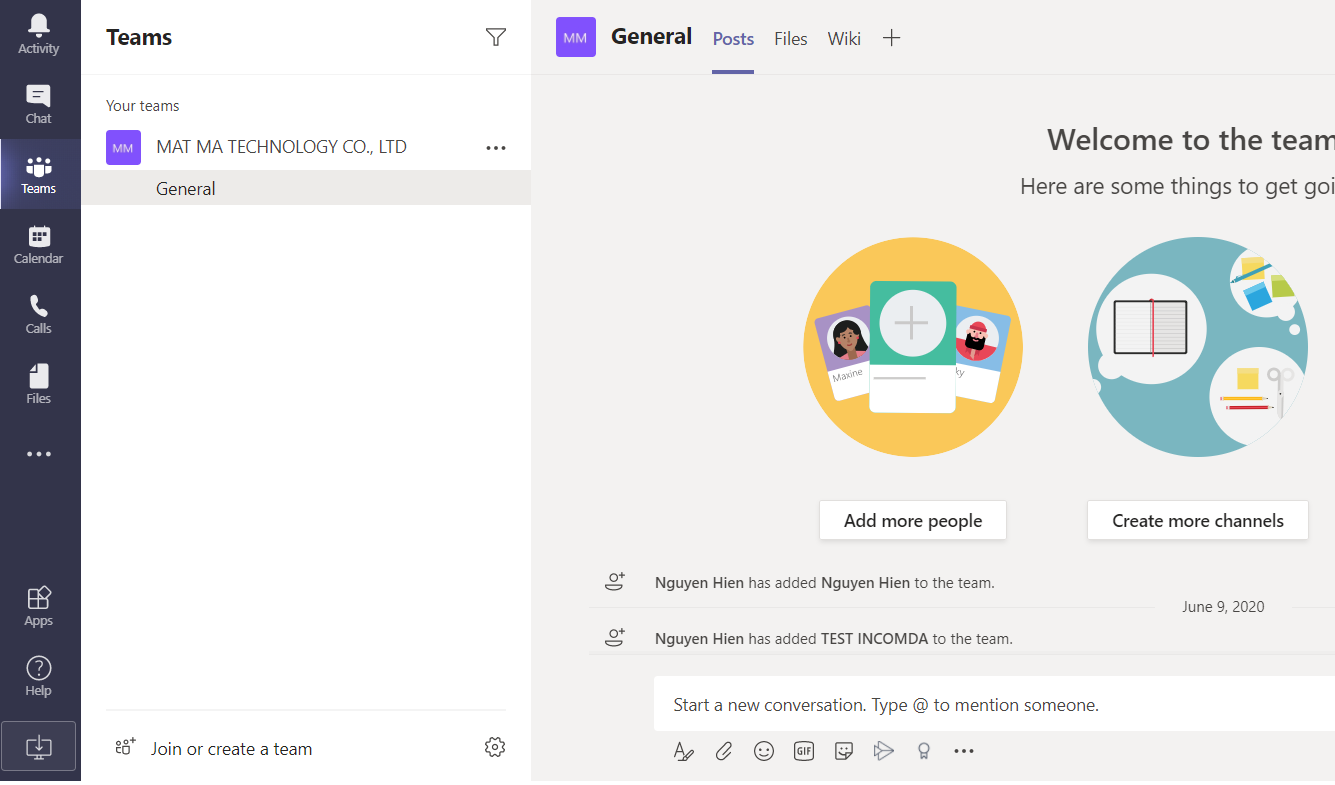
Task: Select the General channel
Action: [306, 188]
